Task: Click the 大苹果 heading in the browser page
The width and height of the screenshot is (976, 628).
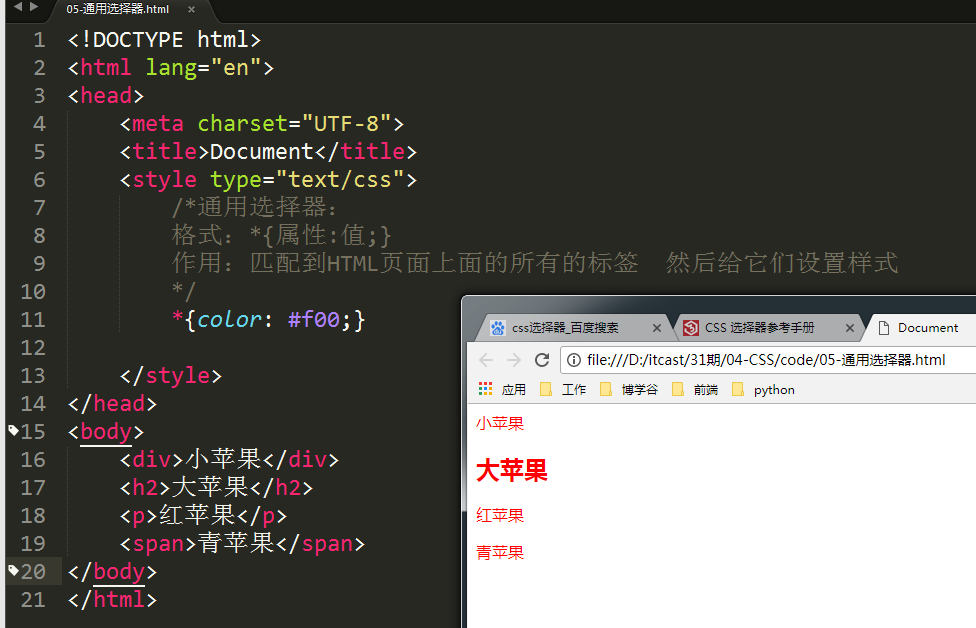Action: [512, 470]
